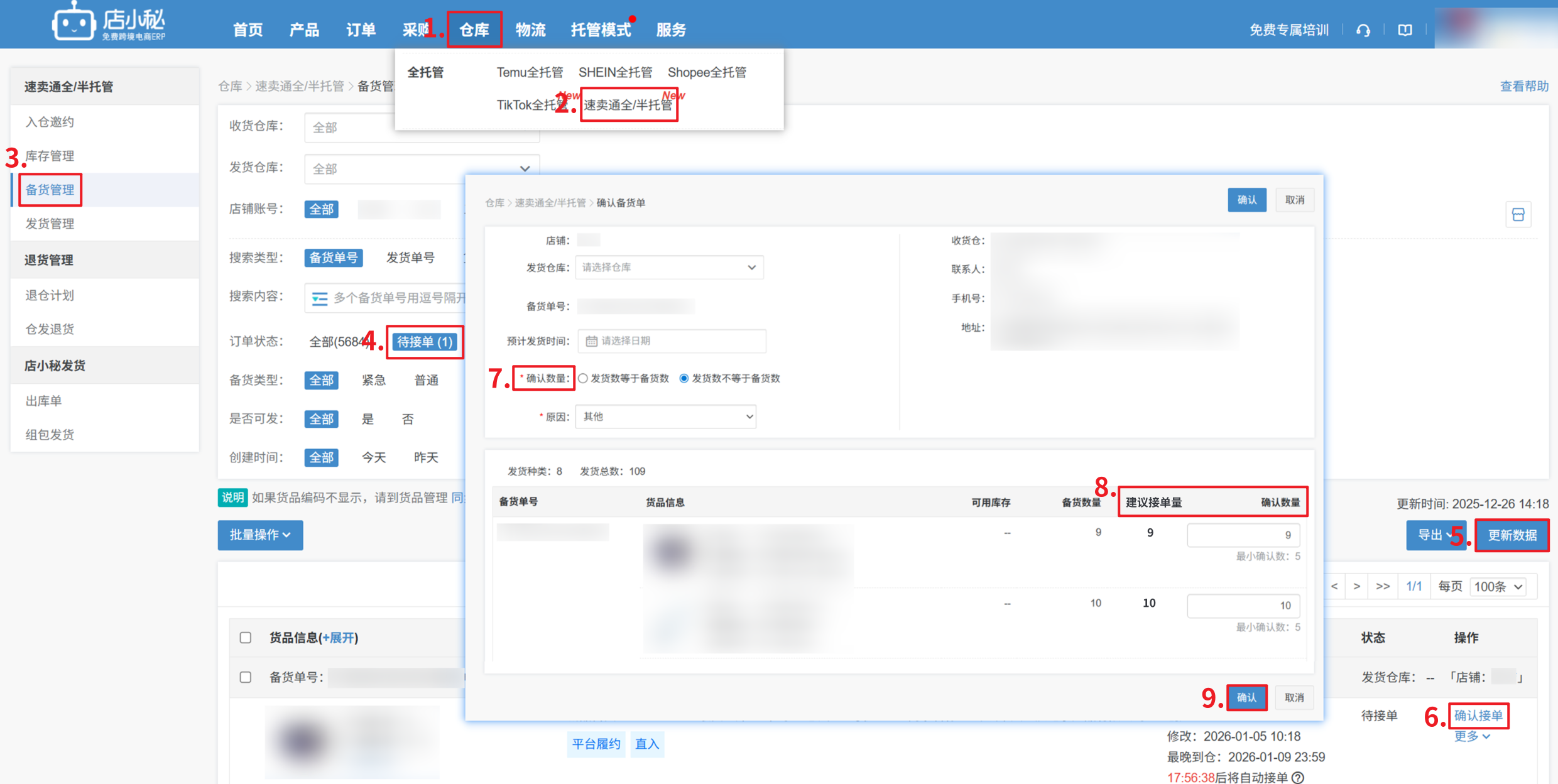Click the 更新数据 button
This screenshot has width=1558, height=784.
point(1512,535)
